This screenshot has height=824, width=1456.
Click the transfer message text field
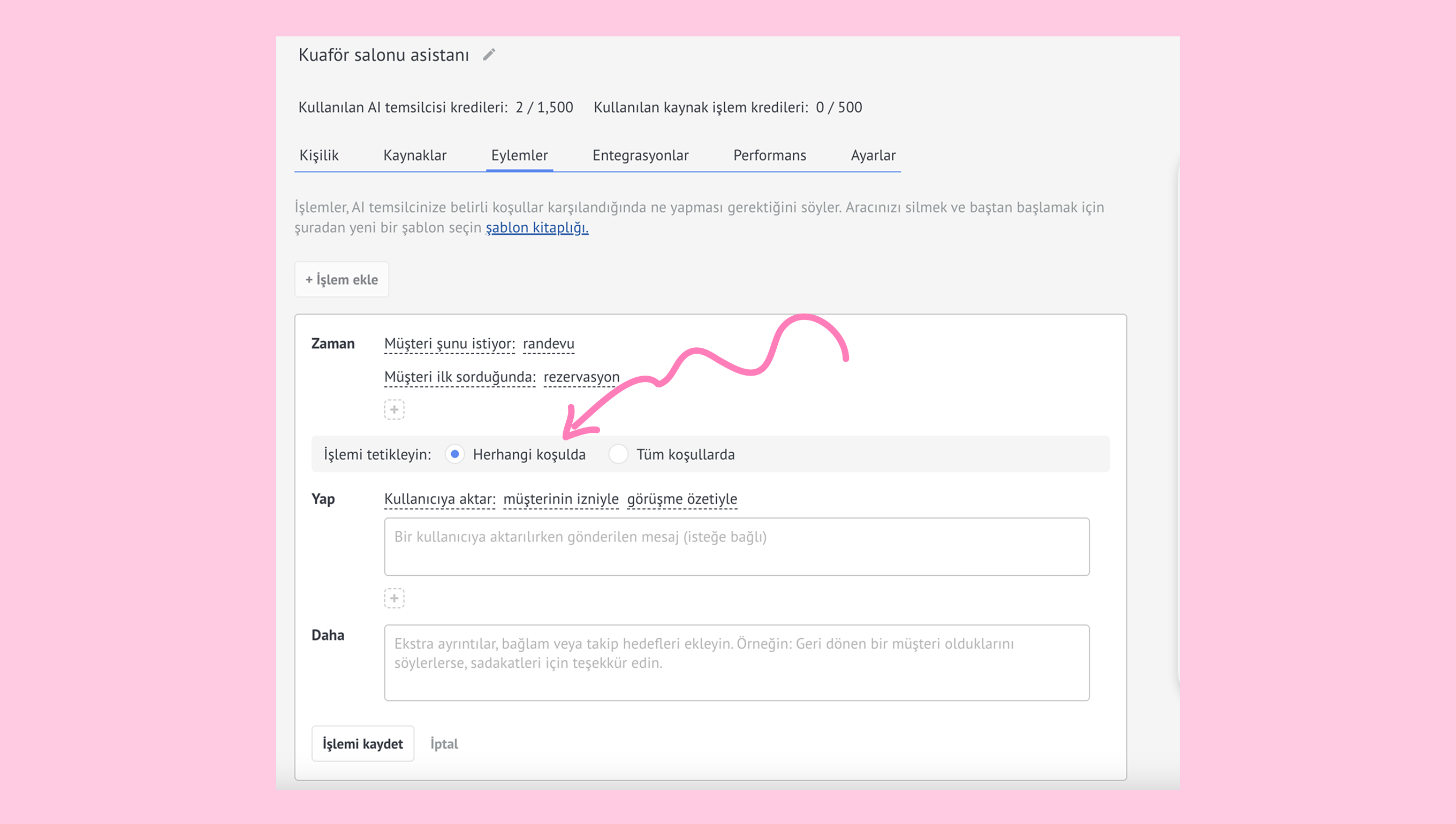coord(737,547)
